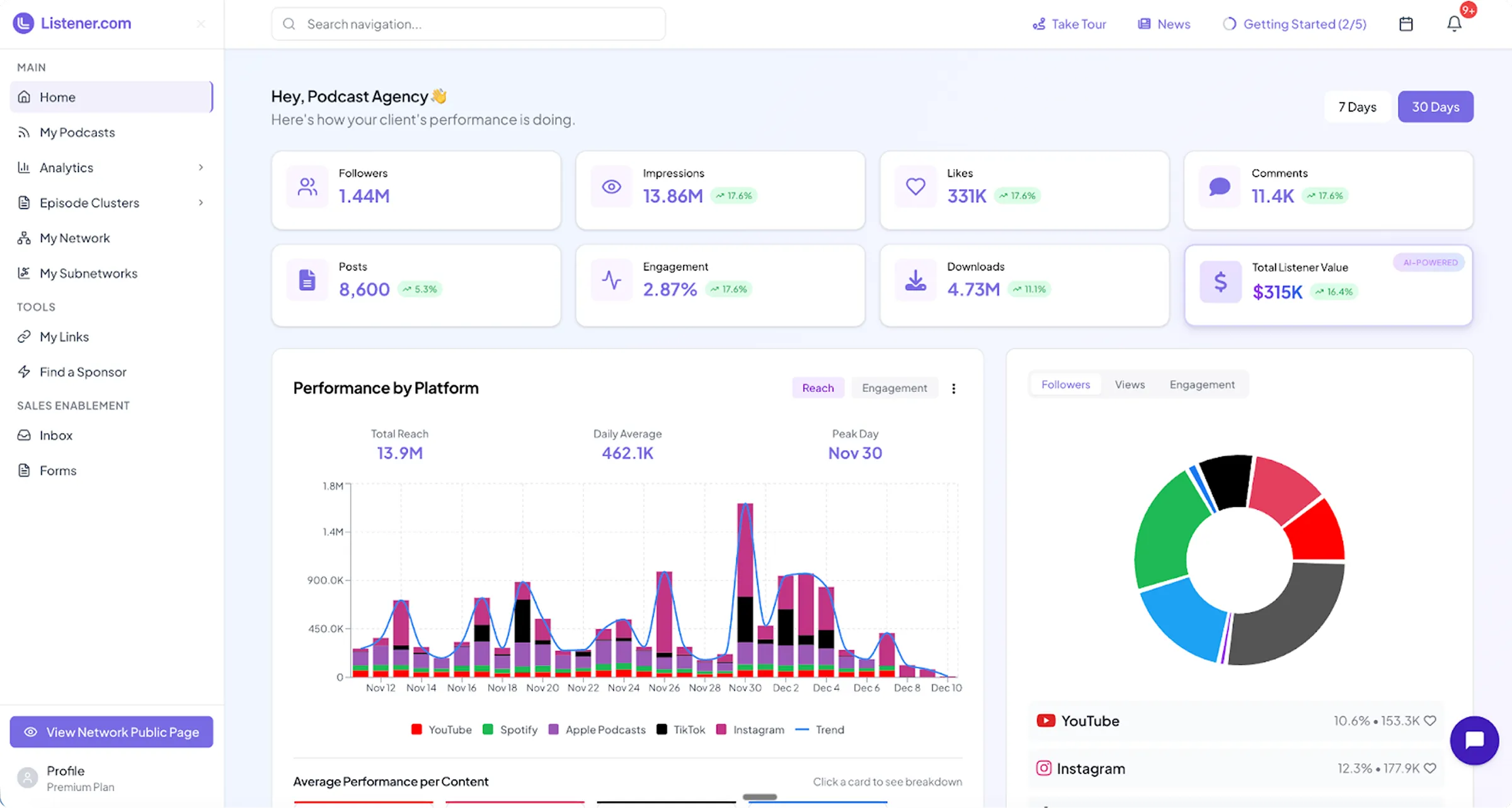The image size is (1512, 808).
Task: Click the View Network Public Page button
Action: point(112,732)
